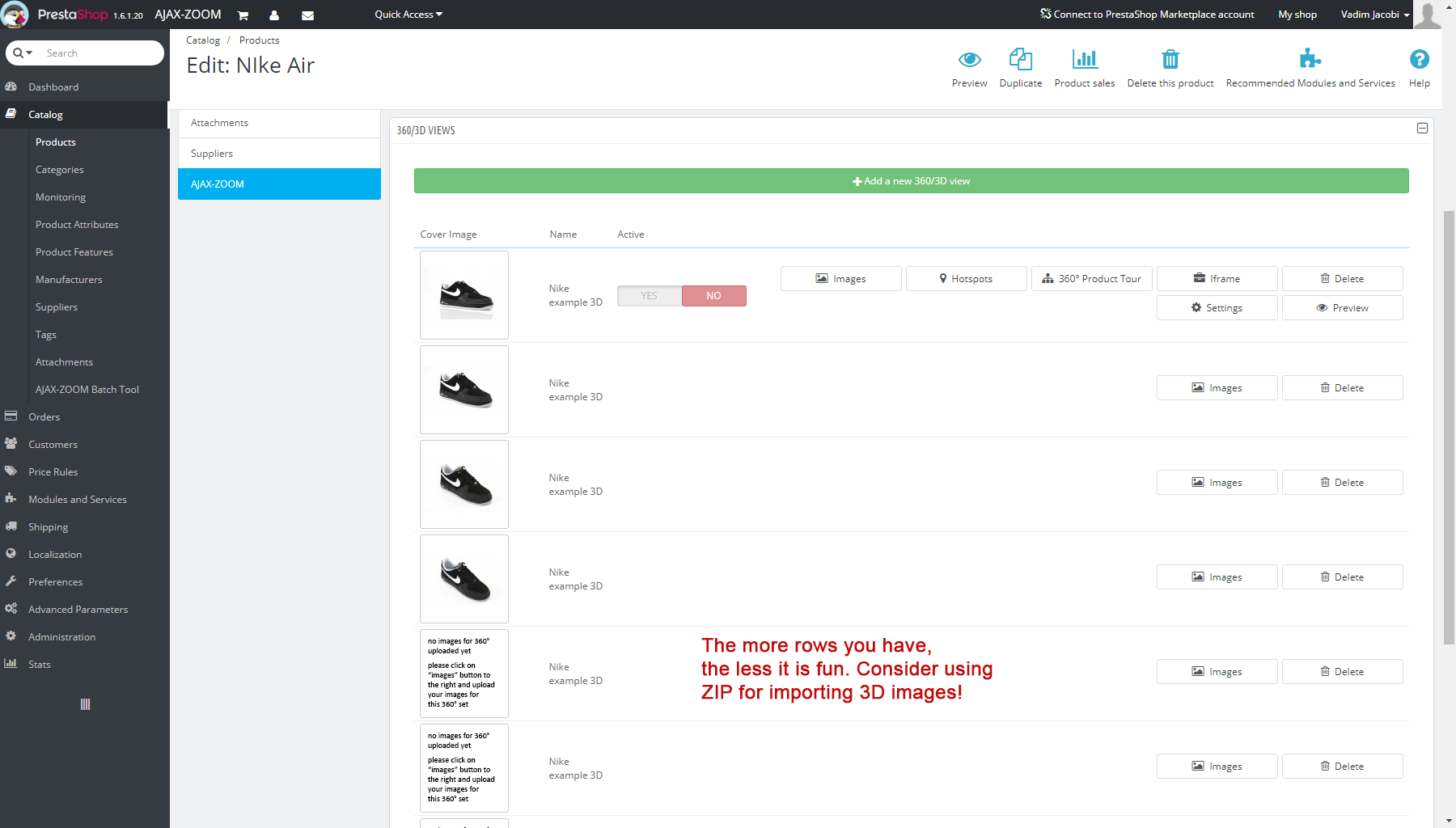Click Images button in the second row

pos(1217,388)
